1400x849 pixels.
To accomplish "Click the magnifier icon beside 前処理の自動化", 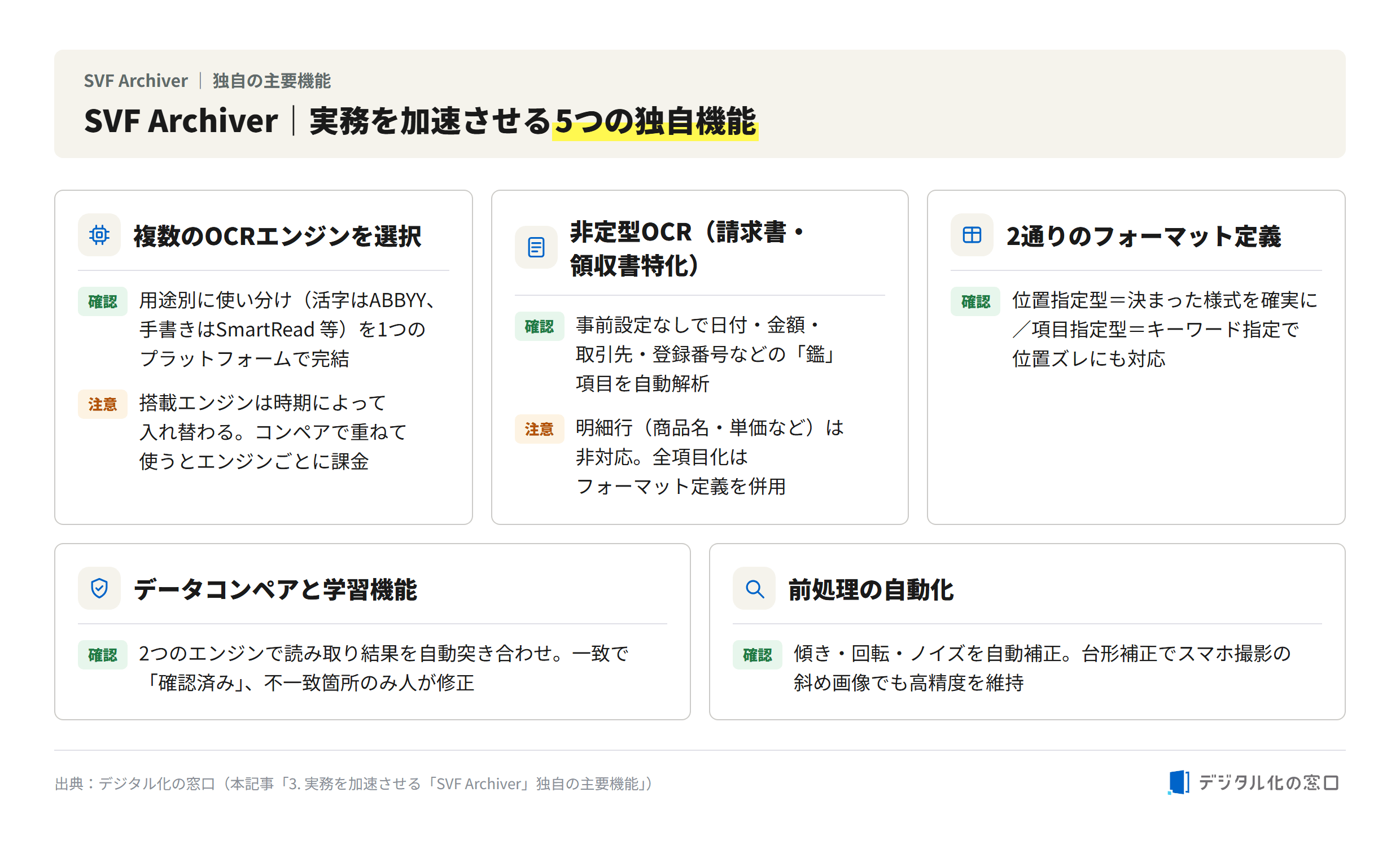I will 754,588.
